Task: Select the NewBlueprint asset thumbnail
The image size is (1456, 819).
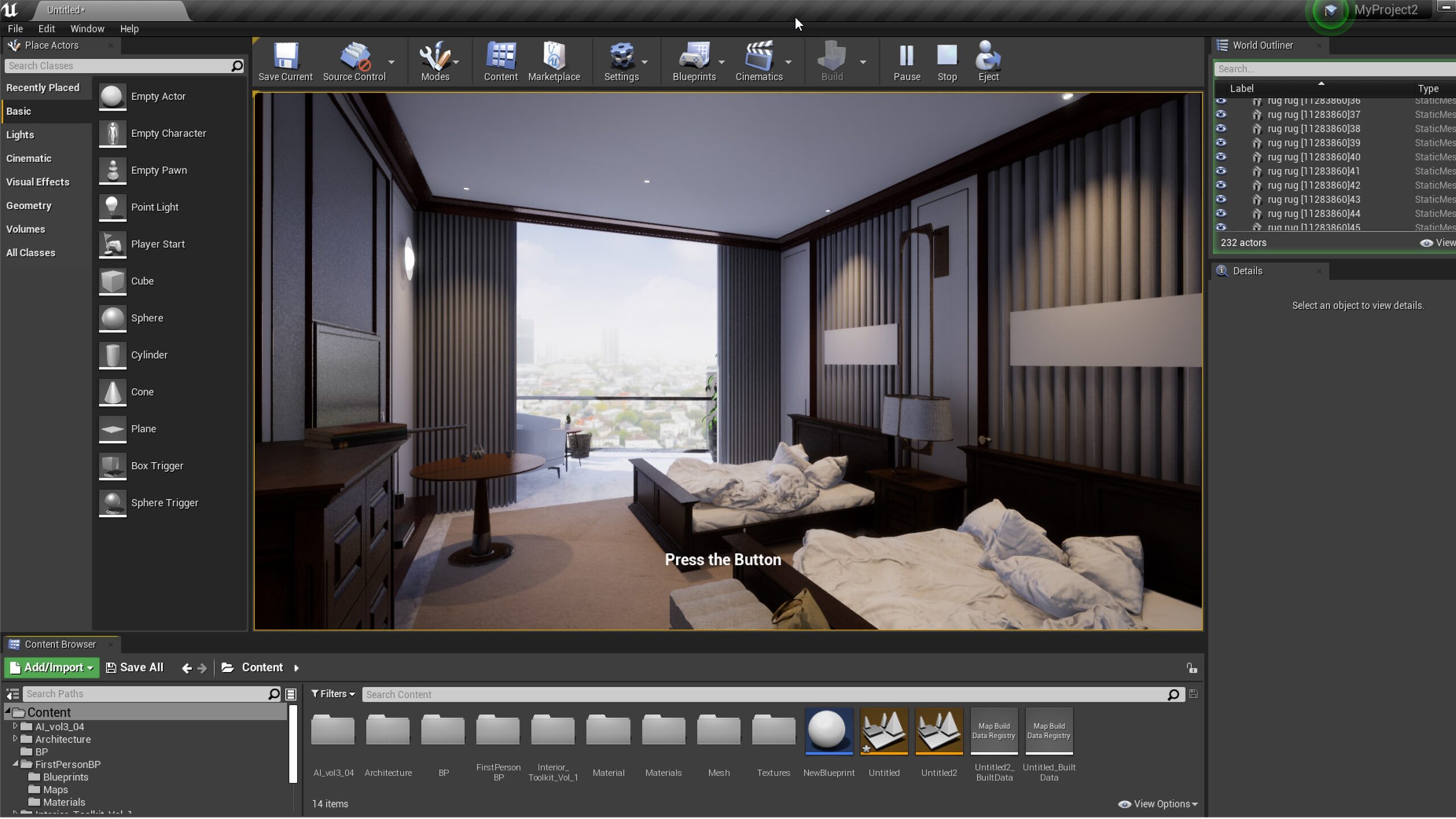Action: (x=829, y=731)
